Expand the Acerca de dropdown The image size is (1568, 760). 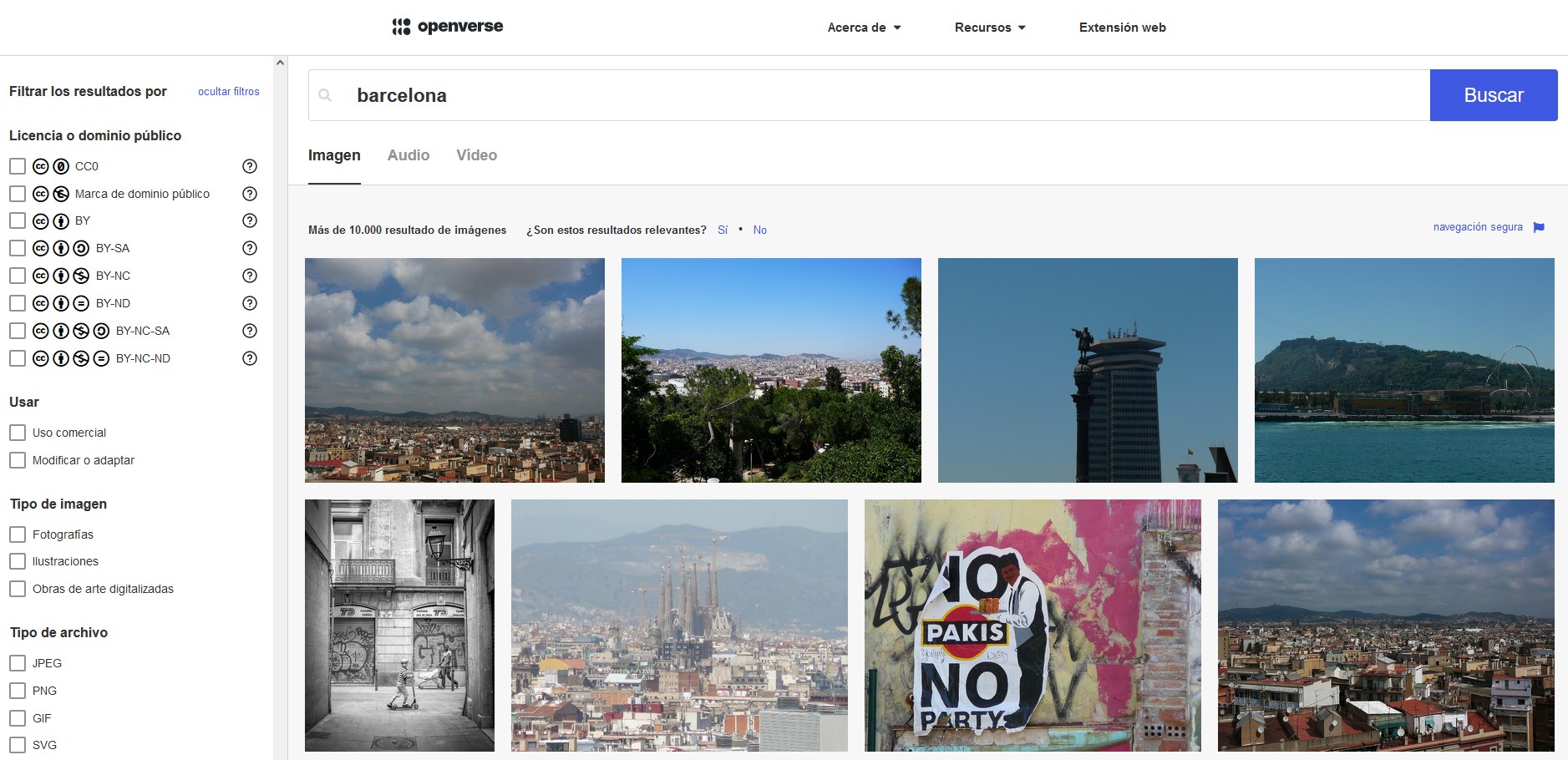click(x=865, y=27)
